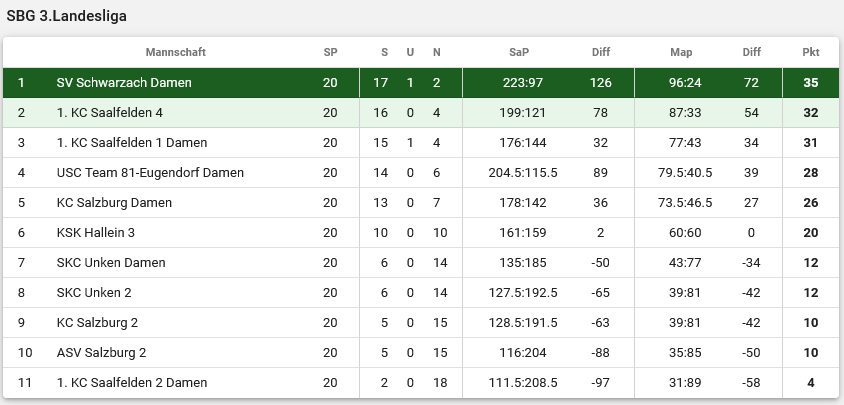Open the SV Schwarzach Damen team row
This screenshot has width=844, height=405.
point(421,82)
